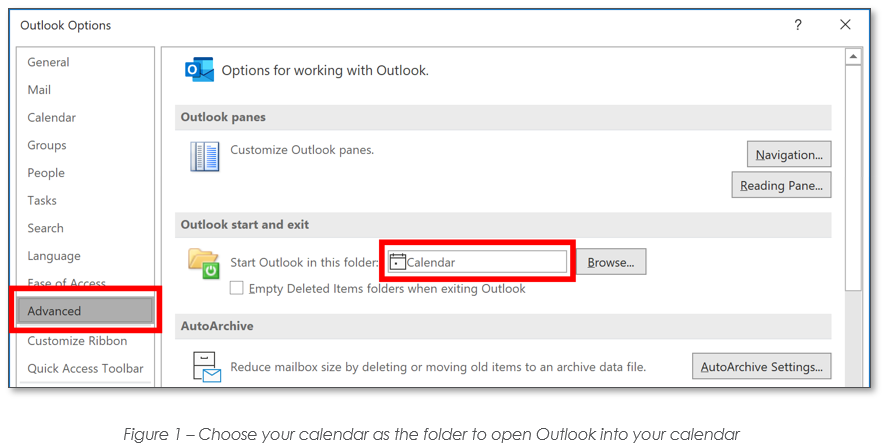Open the Groups options category
The width and height of the screenshot is (884, 447).
tap(47, 145)
